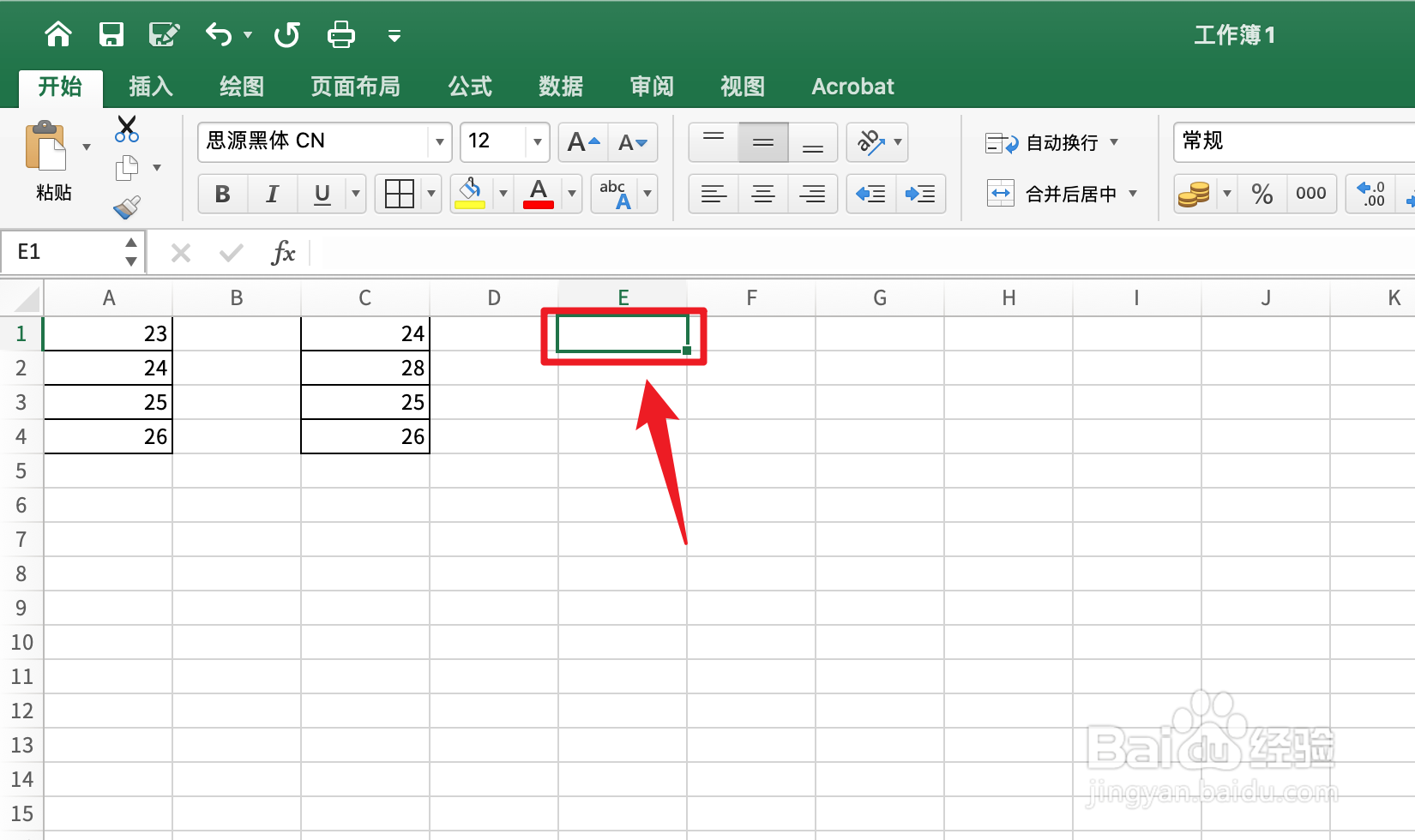The height and width of the screenshot is (840, 1415).
Task: Click the phonetic guide abc icon
Action: coord(615,194)
